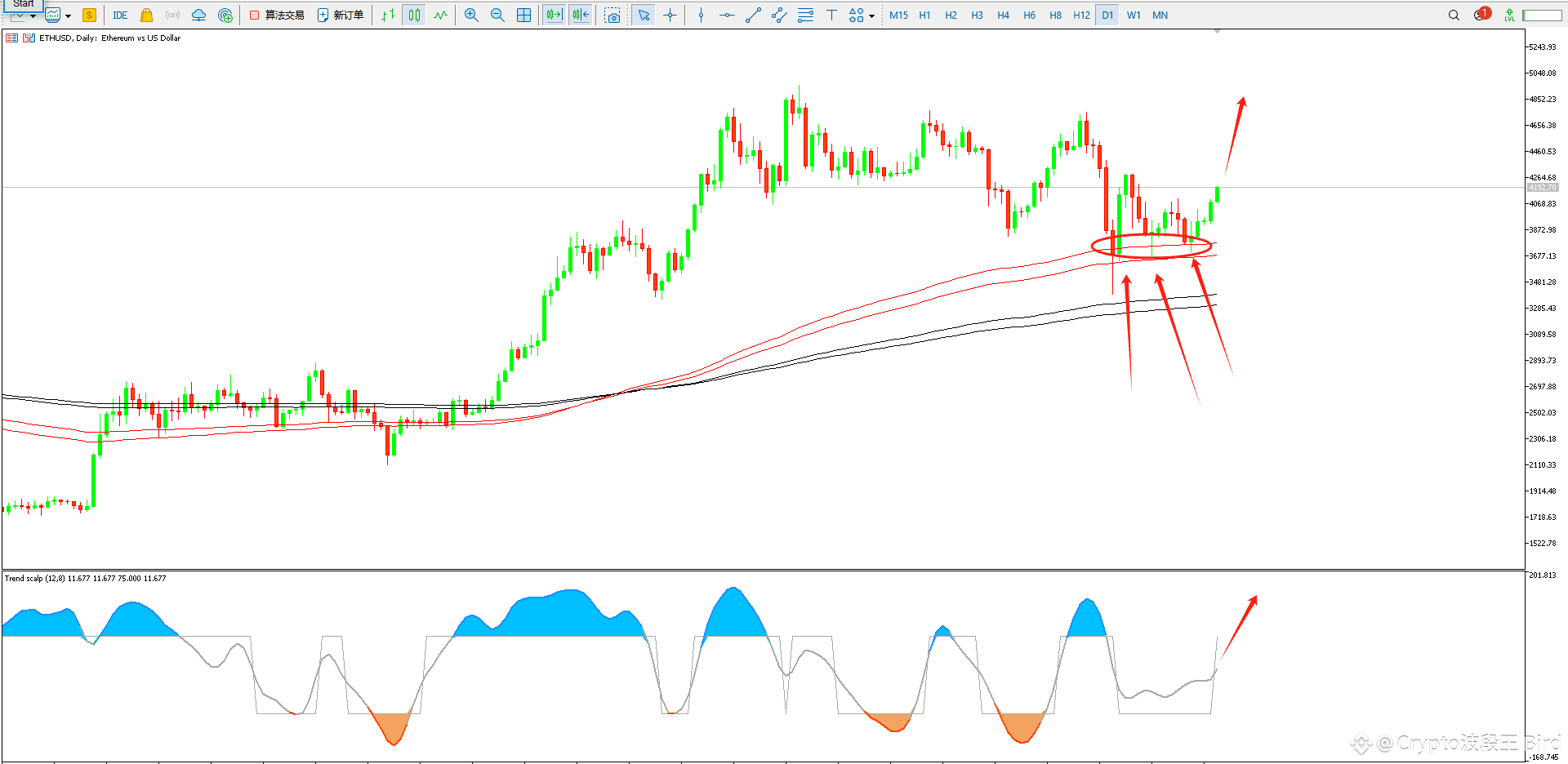1568x764 pixels.
Task: Switch to H1 timeframe
Action: point(924,16)
